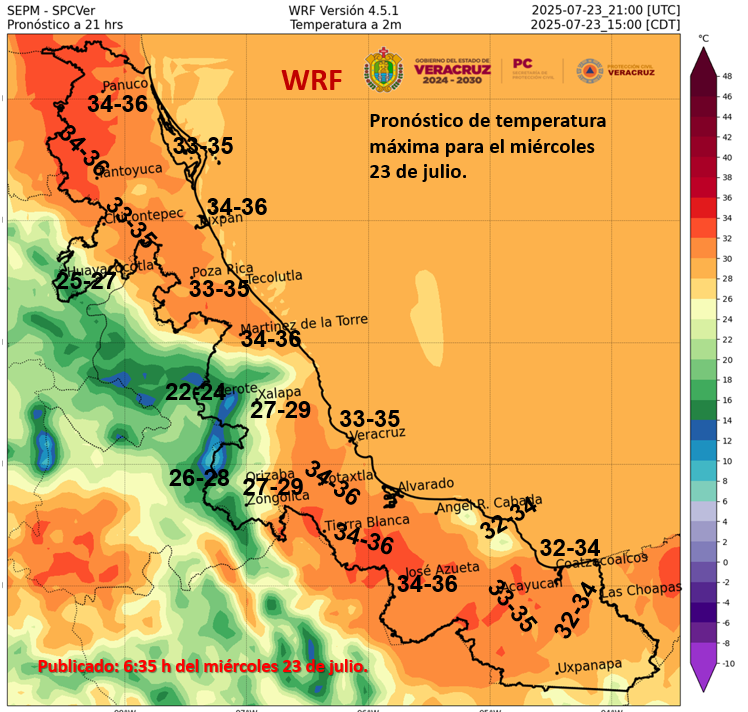Image resolution: width=748 pixels, height=712 pixels.
Task: Click the Martinez de la Torre label
Action: pos(304,326)
